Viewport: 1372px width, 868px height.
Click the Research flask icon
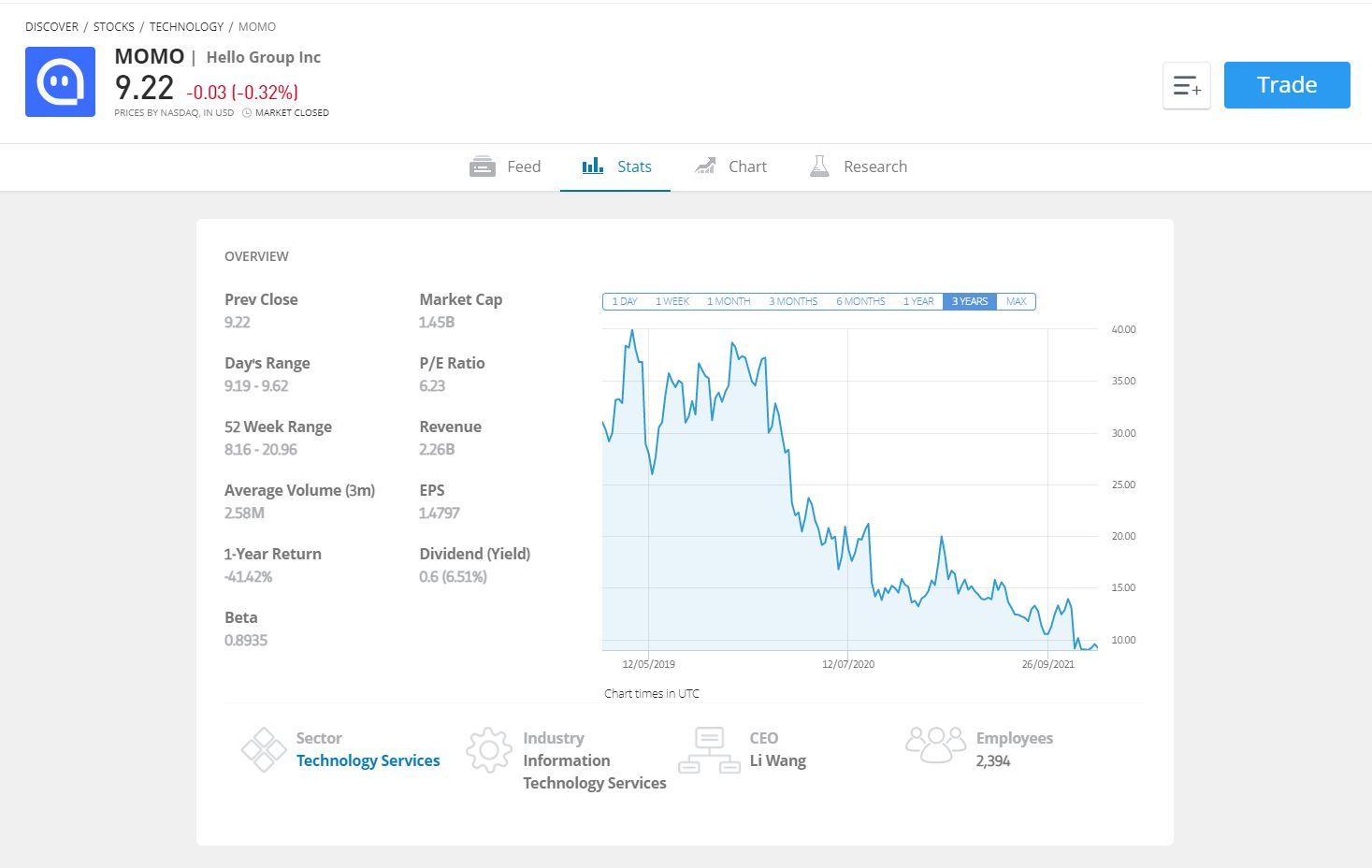(x=819, y=166)
